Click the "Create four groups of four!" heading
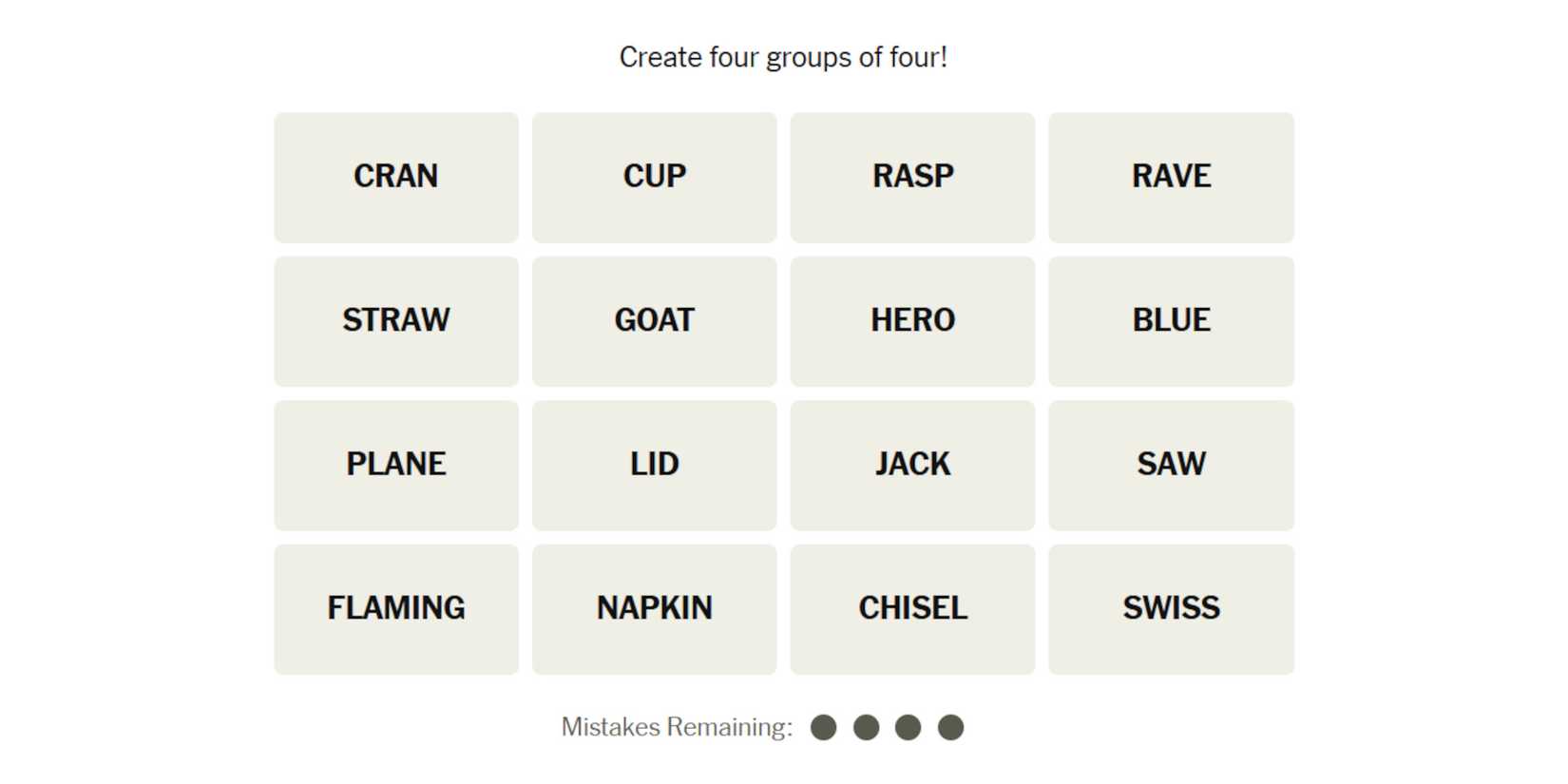Image resolution: width=1568 pixels, height=784 pixels. click(783, 58)
